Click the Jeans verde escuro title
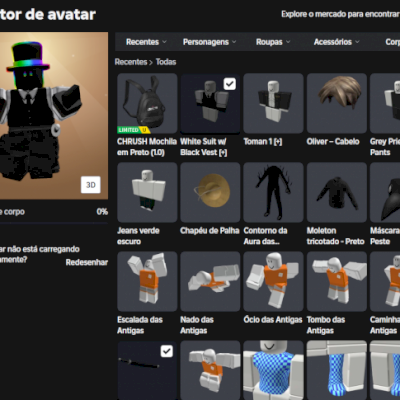This screenshot has height=400, width=400. [x=138, y=236]
